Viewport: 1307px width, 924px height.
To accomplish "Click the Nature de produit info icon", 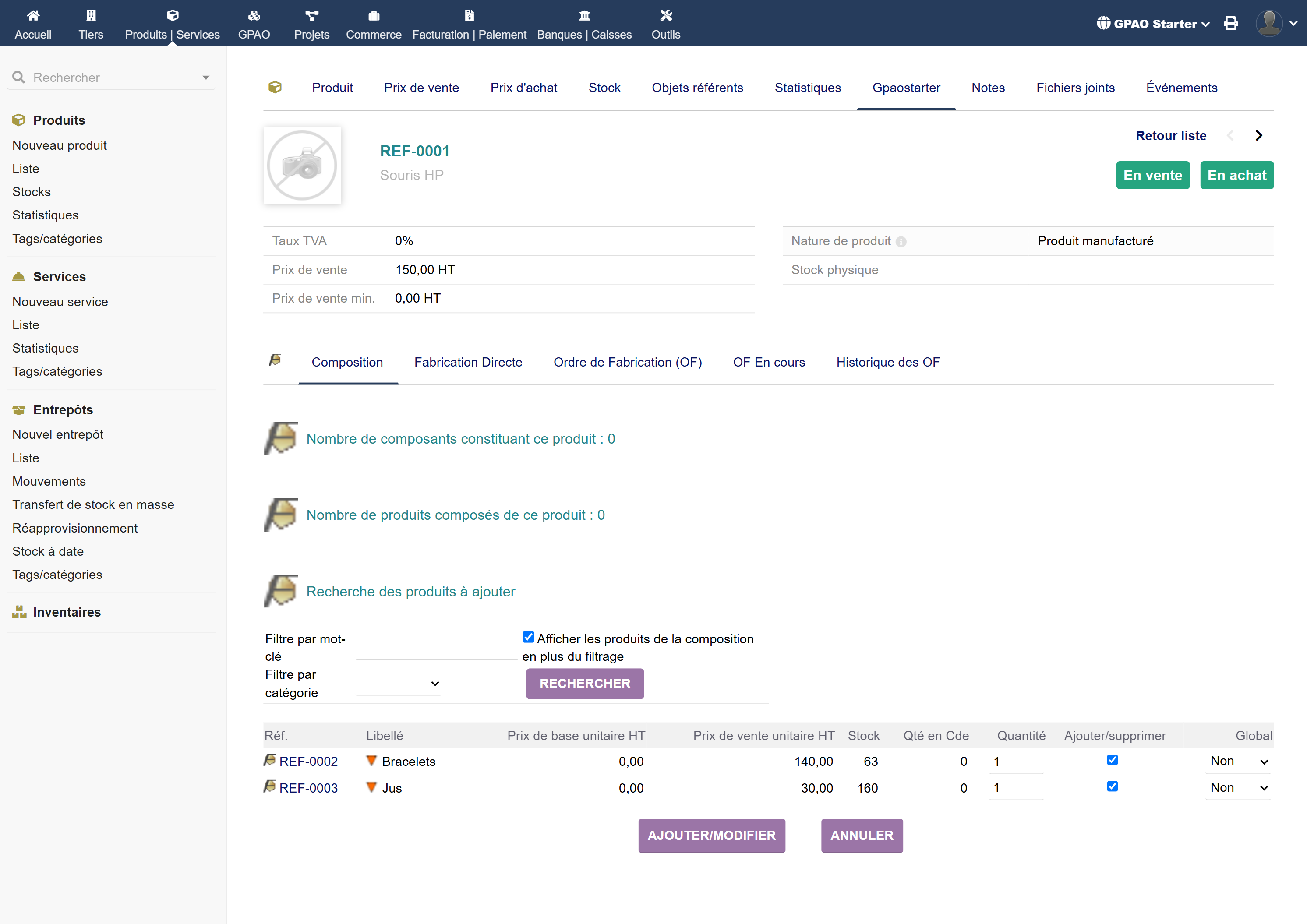I will pos(901,242).
